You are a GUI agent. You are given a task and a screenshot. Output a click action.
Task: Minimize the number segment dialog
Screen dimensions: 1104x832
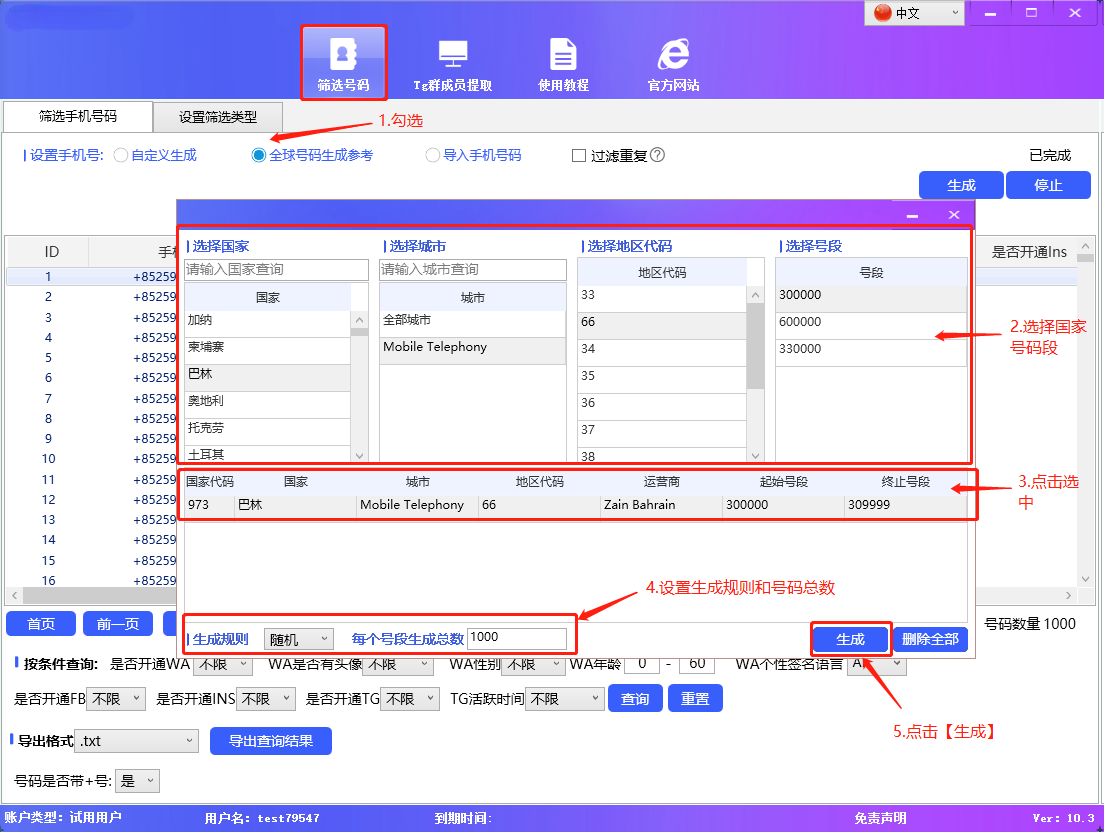[x=912, y=215]
